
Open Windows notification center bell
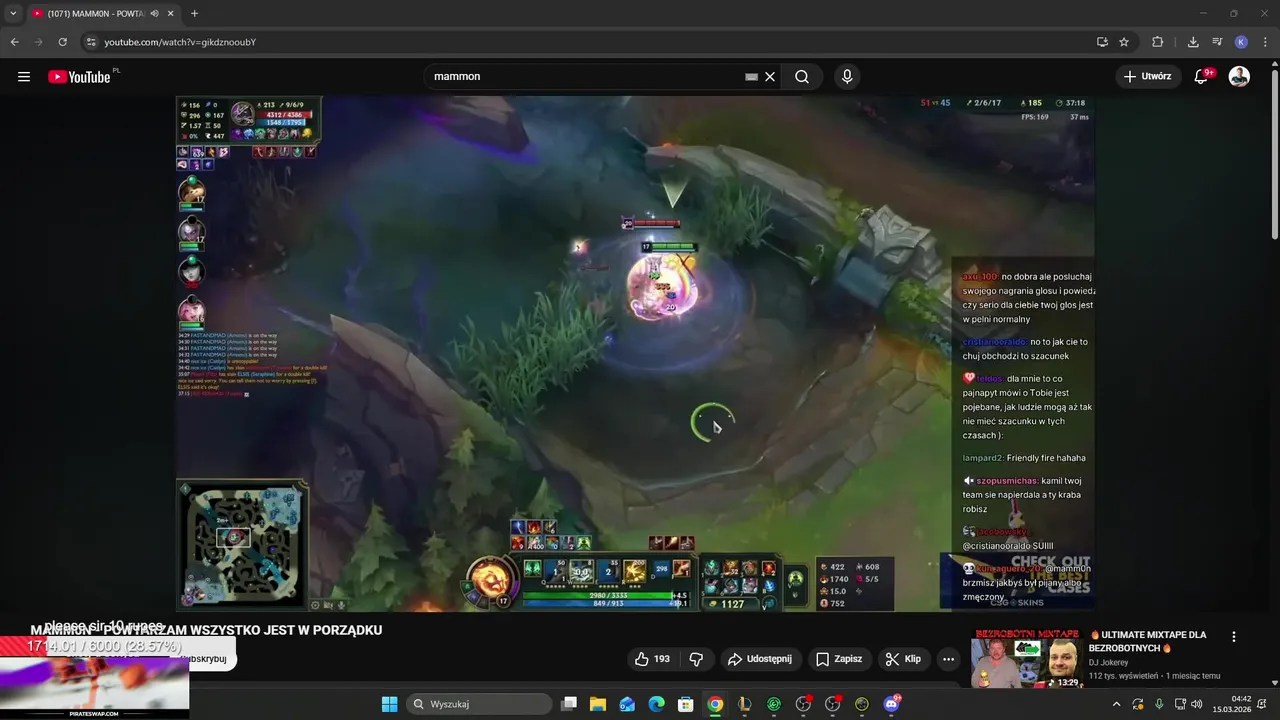1262,704
